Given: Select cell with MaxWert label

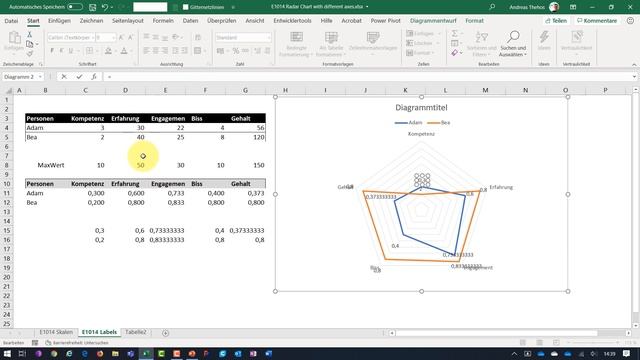Looking at the screenshot, I should [45, 165].
